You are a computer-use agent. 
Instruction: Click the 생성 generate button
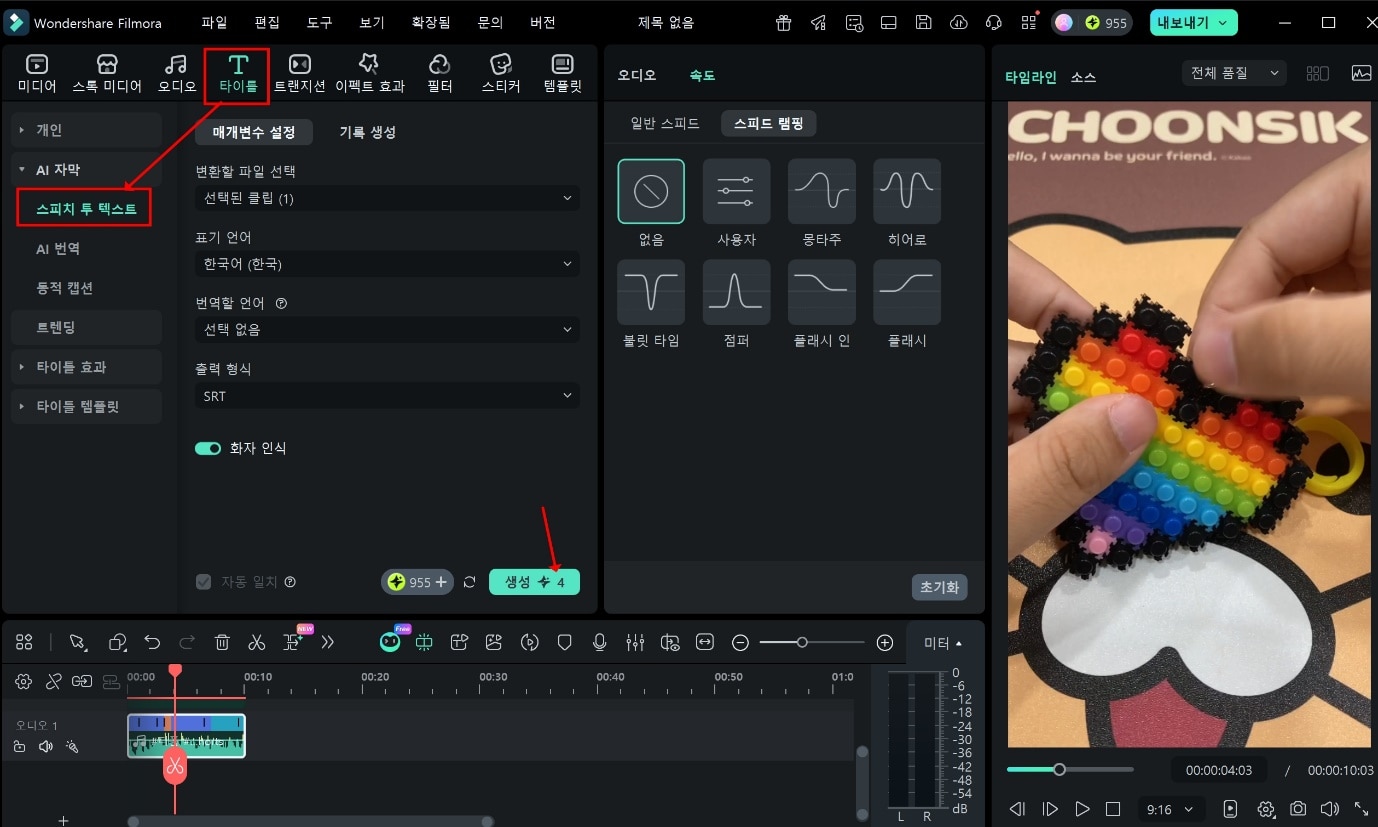534,582
